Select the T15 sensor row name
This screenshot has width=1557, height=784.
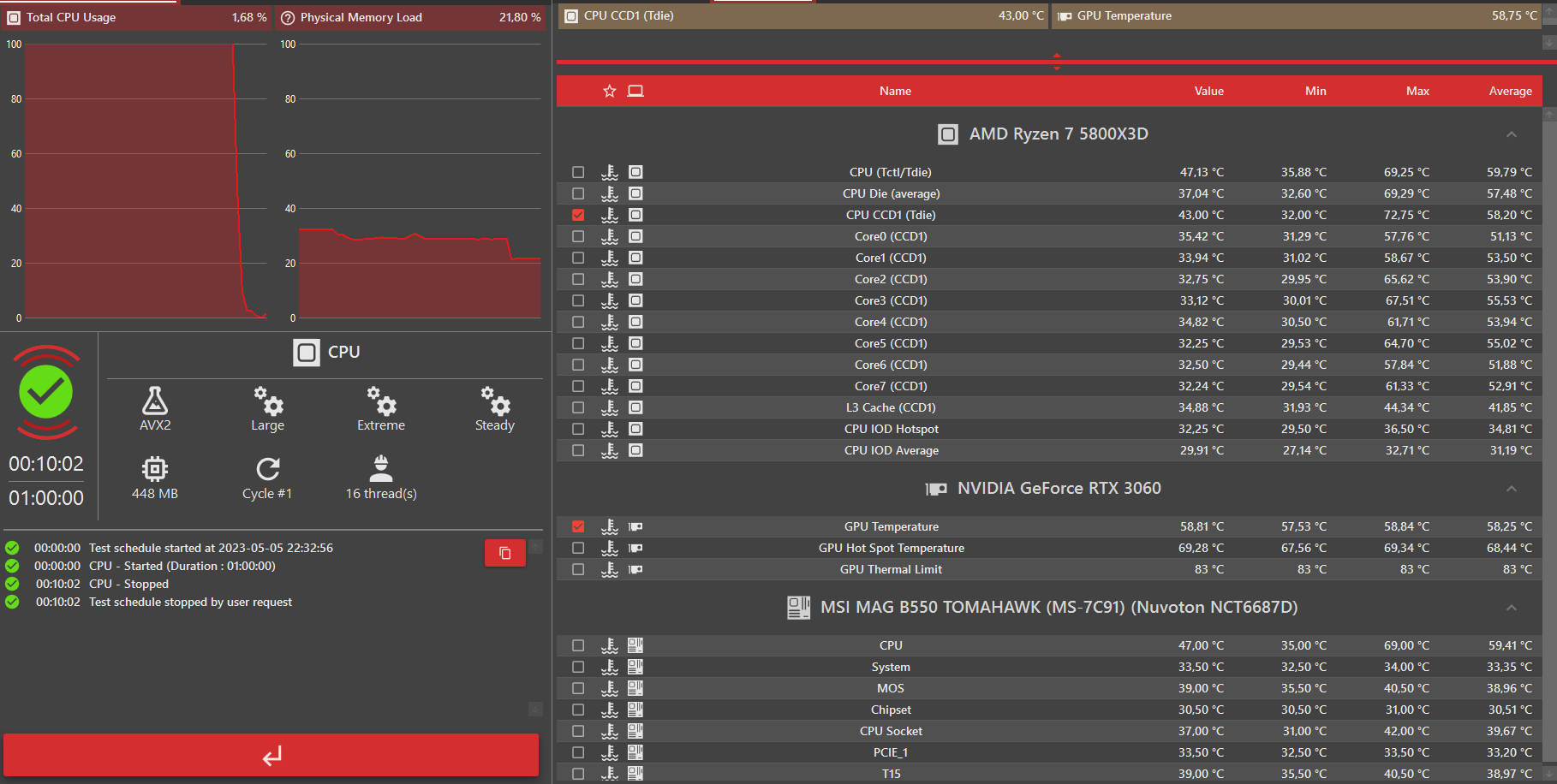point(891,774)
